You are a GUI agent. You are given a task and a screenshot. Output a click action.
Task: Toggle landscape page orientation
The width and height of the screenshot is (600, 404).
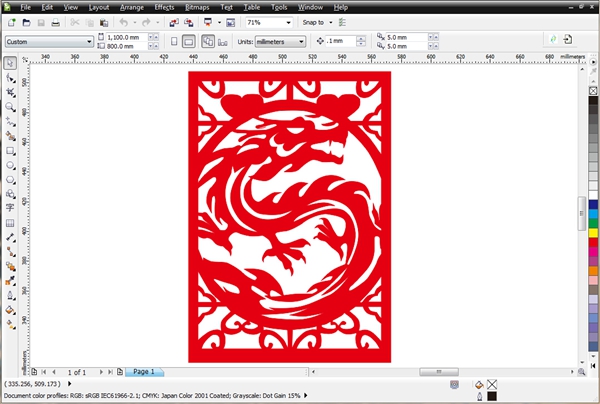click(189, 42)
